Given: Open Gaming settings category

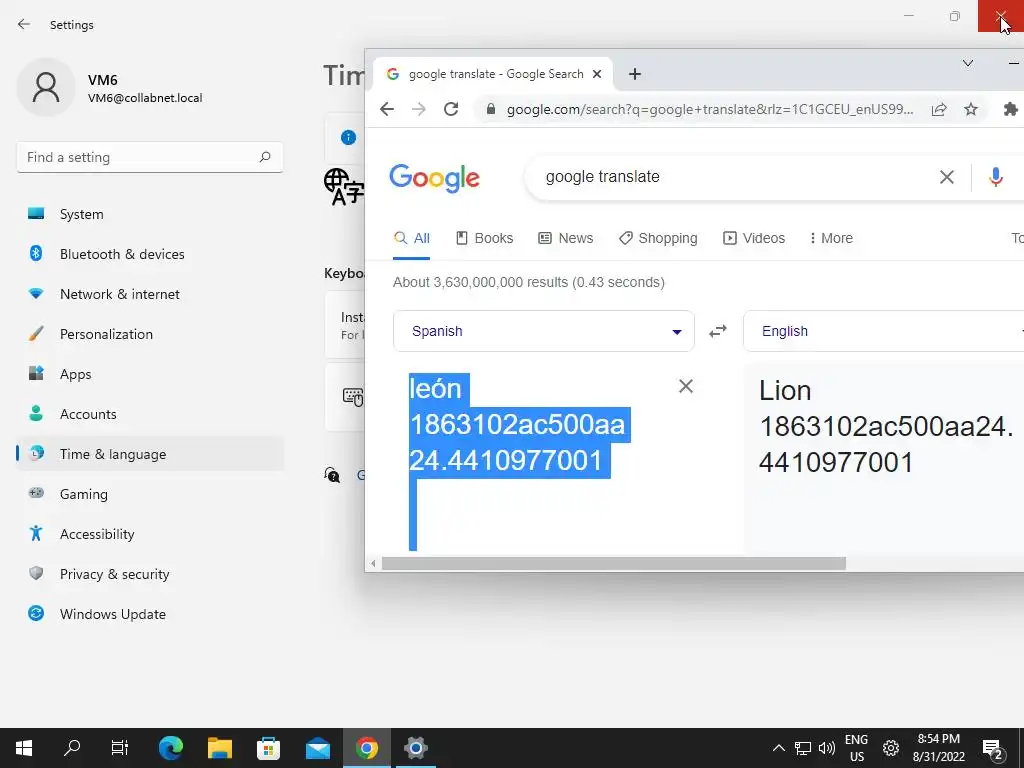Looking at the screenshot, I should click(x=150, y=494).
